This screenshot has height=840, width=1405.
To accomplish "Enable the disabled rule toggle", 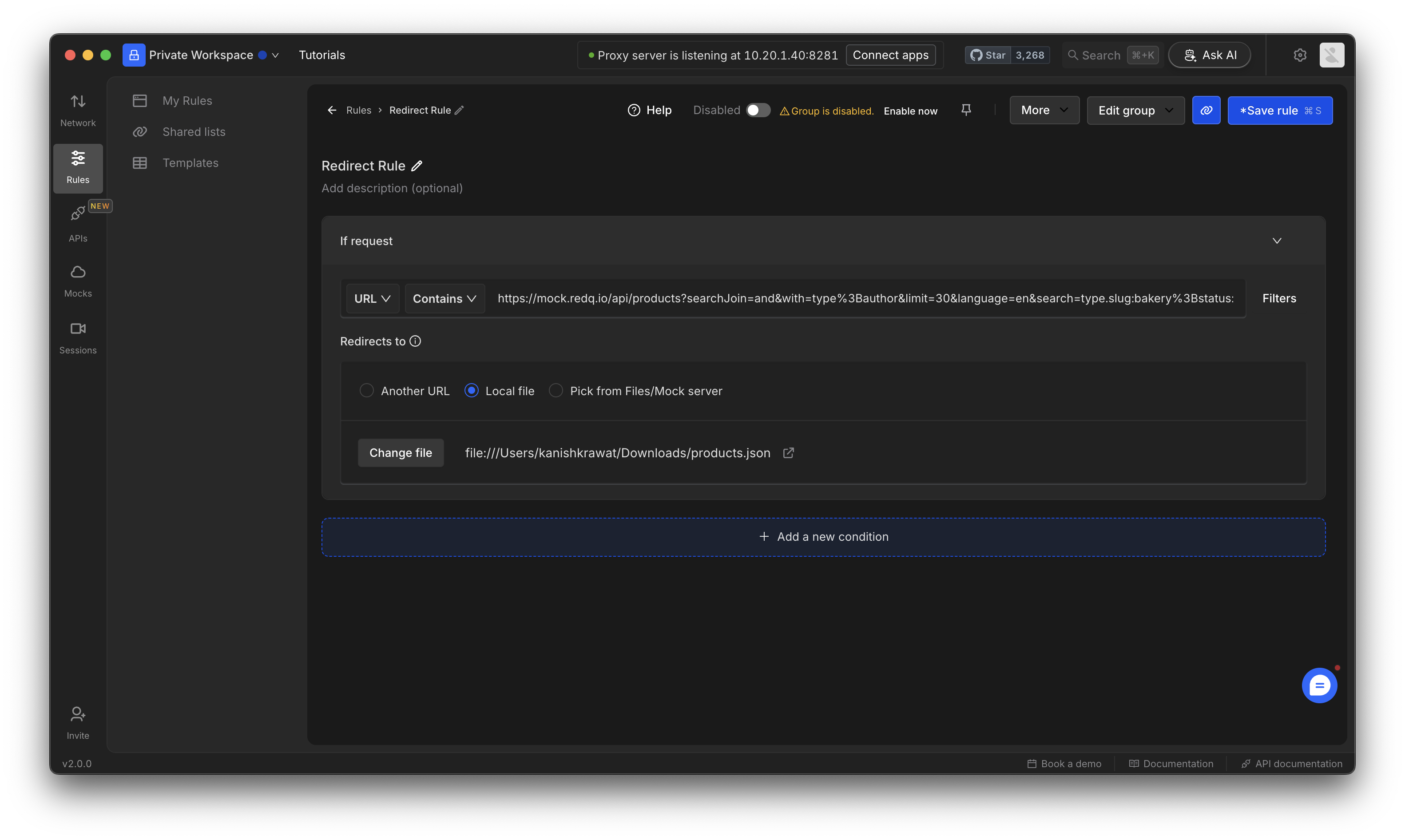I will click(758, 110).
